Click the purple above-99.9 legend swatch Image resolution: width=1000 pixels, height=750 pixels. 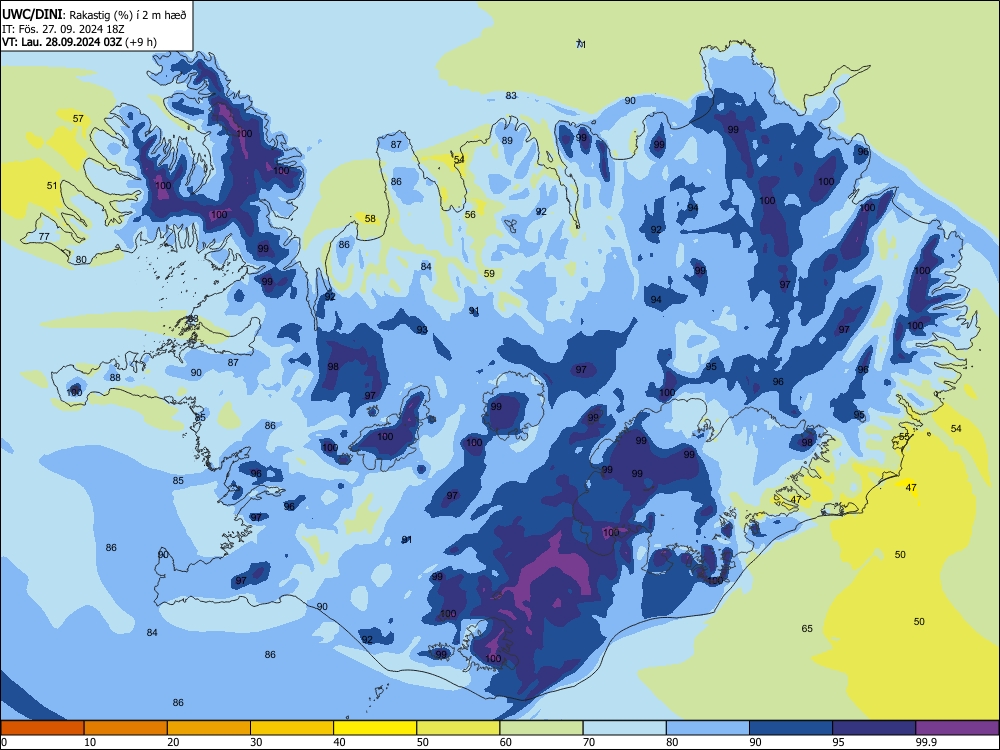[957, 728]
